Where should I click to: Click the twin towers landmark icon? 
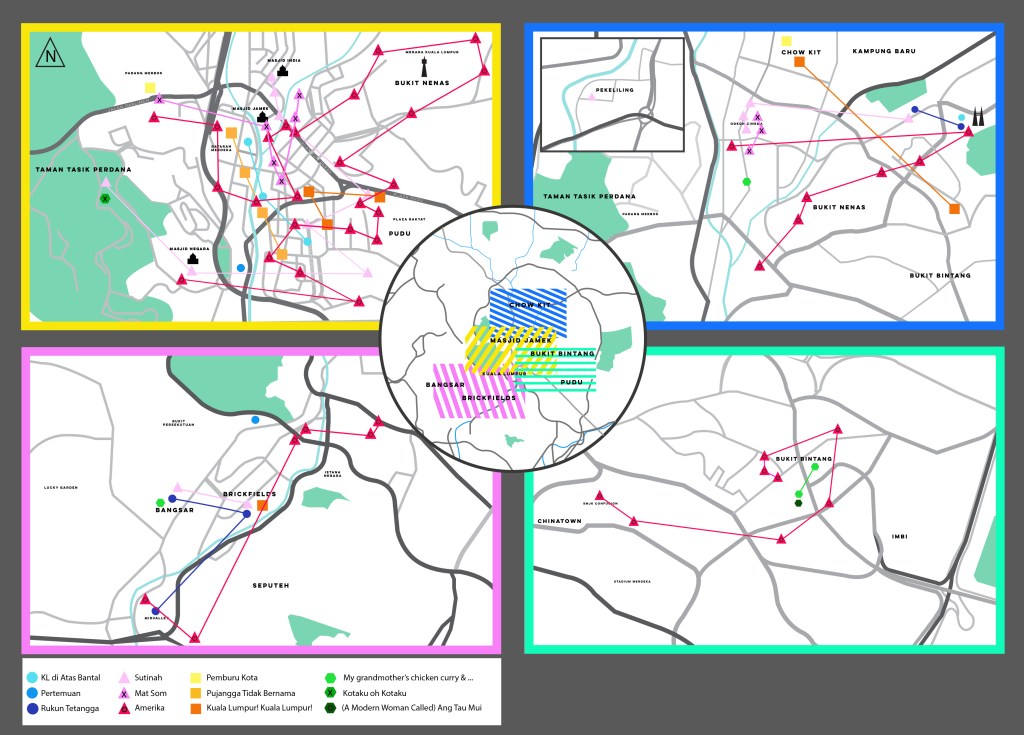pos(978,117)
